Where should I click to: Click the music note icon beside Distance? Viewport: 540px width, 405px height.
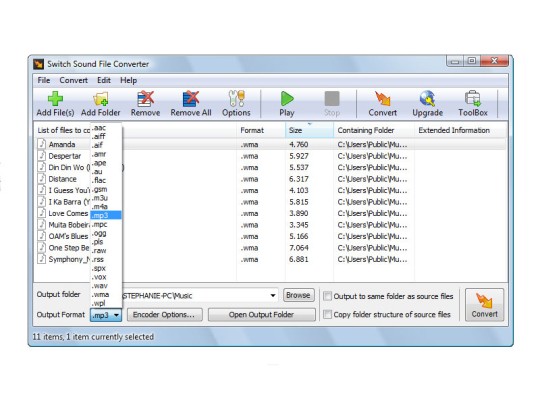[x=42, y=179]
